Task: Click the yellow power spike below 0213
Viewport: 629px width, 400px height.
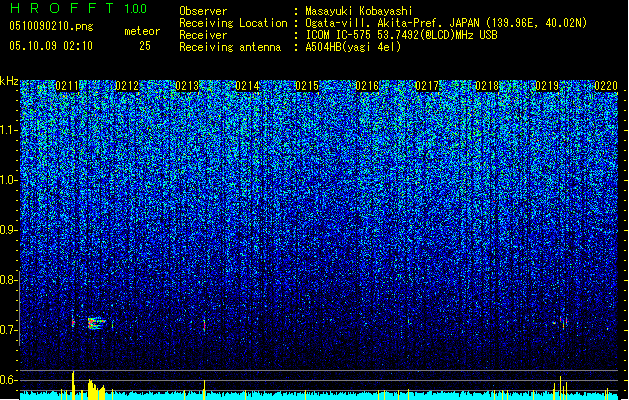Action: point(204,390)
